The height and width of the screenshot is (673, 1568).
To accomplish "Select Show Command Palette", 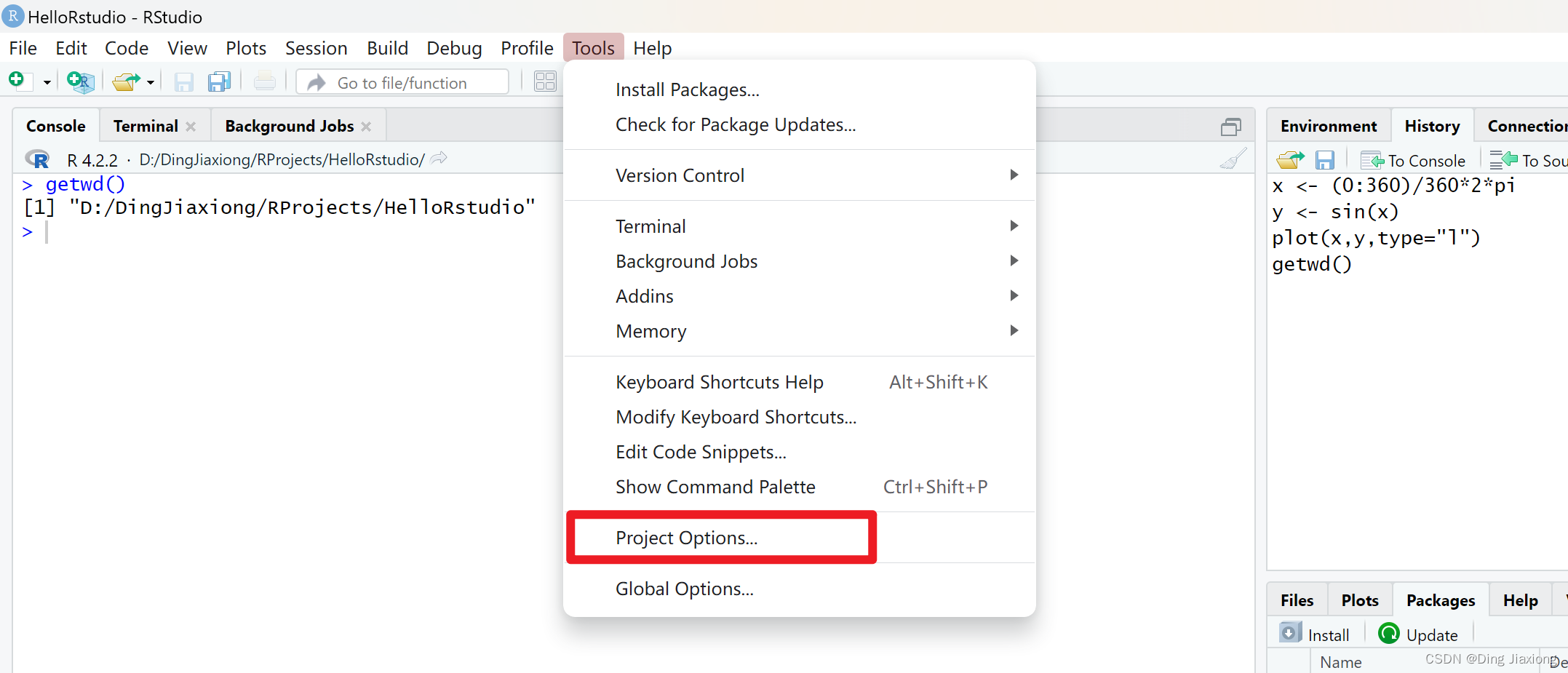I will point(799,487).
